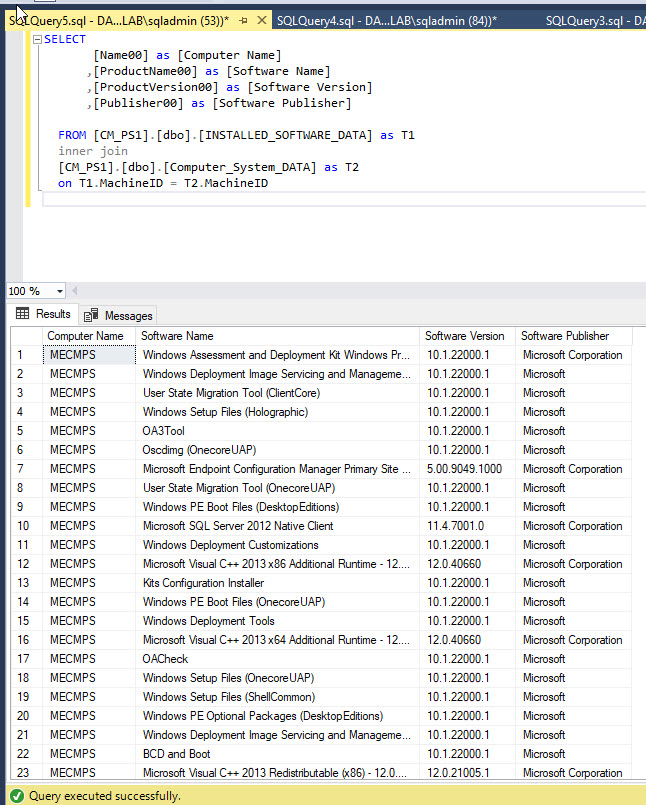
Task: Click the Software Publisher column header
Action: pos(565,336)
